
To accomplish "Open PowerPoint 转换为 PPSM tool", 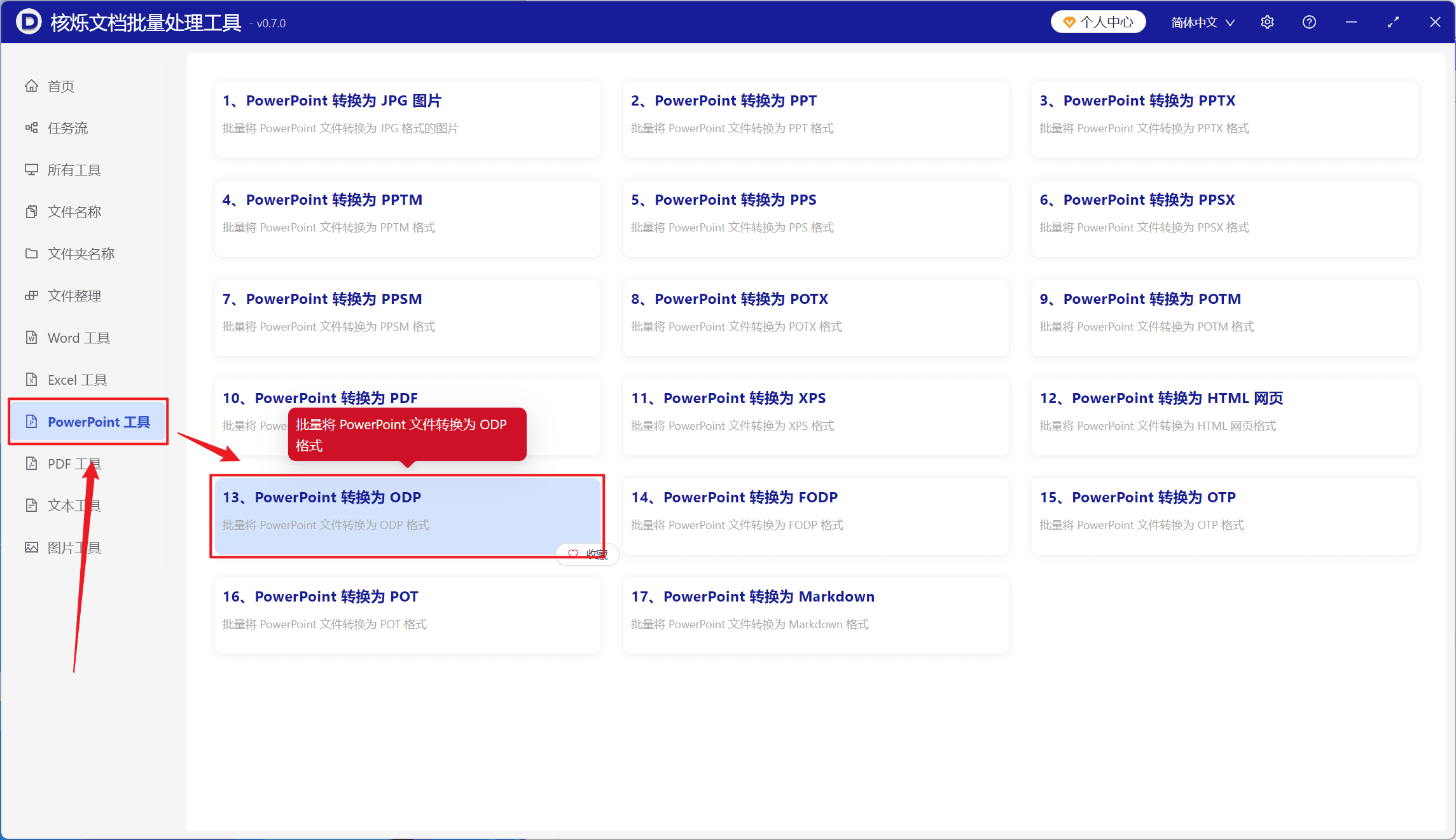I will (407, 318).
